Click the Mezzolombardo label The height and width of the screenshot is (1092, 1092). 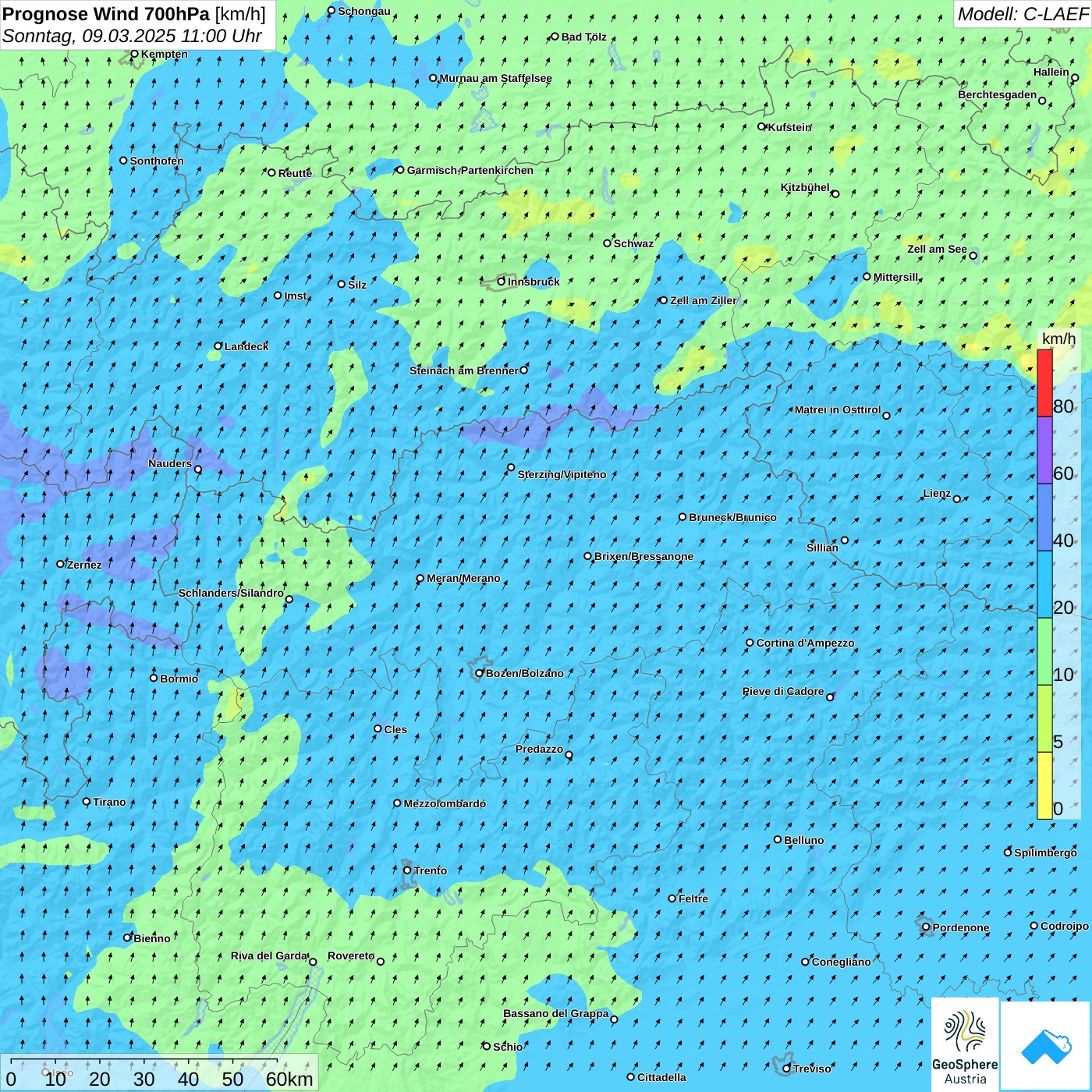click(x=445, y=803)
